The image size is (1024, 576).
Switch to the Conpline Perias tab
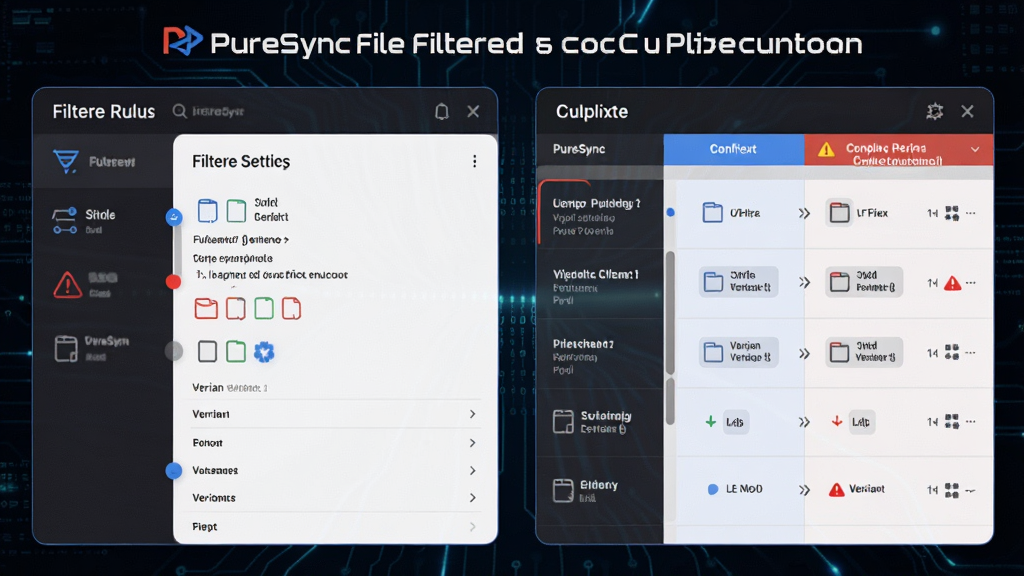pos(899,150)
